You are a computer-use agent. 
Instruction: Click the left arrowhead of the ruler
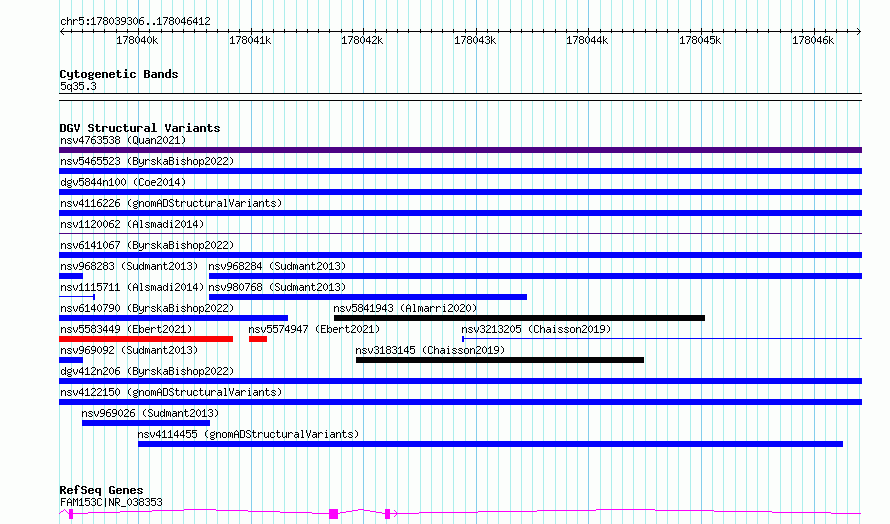pos(62,31)
